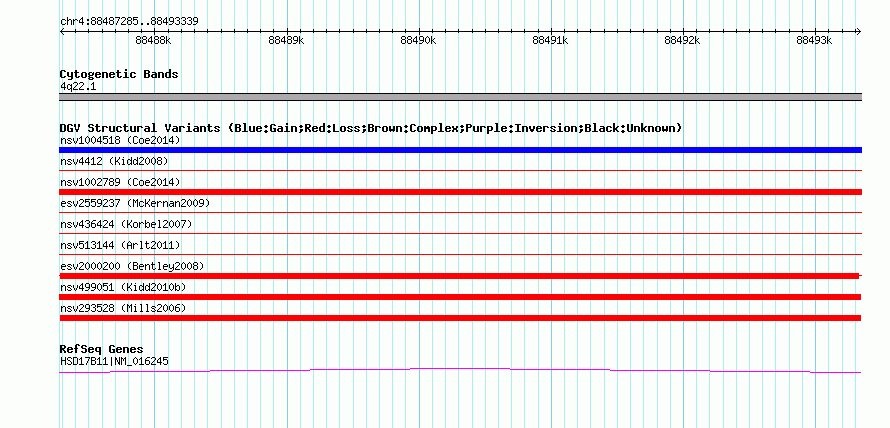
Task: Click the HSD17B11|NM_016245 gene label
Action: (x=114, y=361)
